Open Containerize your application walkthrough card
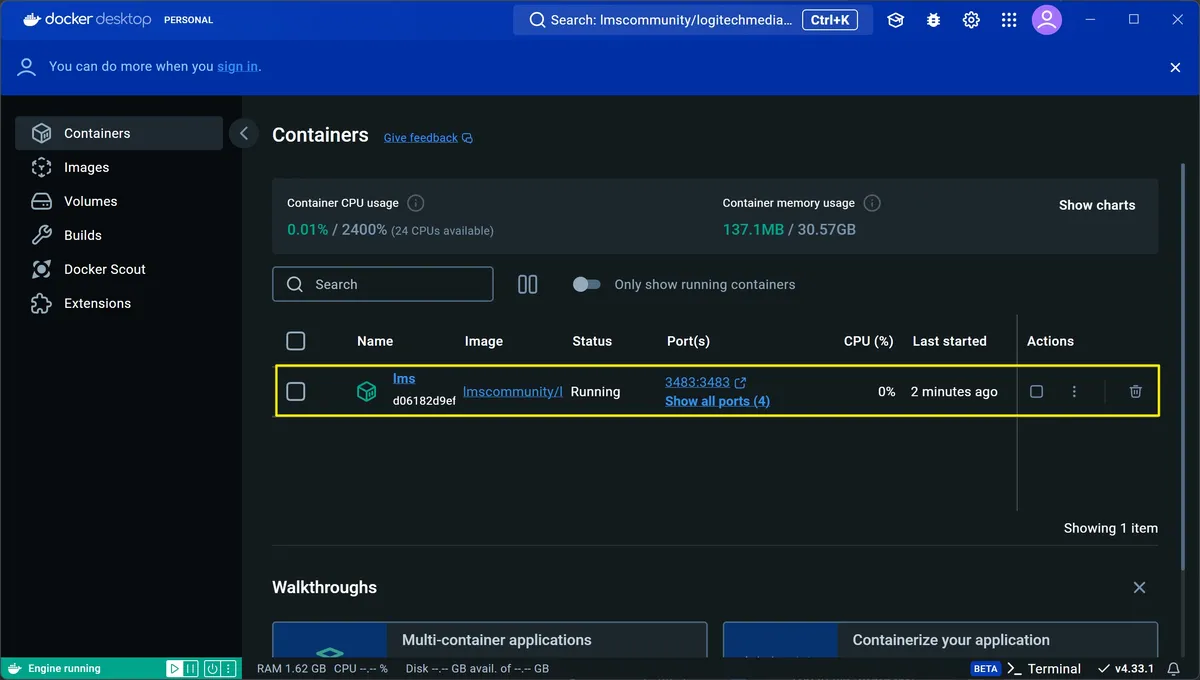 tap(940, 640)
